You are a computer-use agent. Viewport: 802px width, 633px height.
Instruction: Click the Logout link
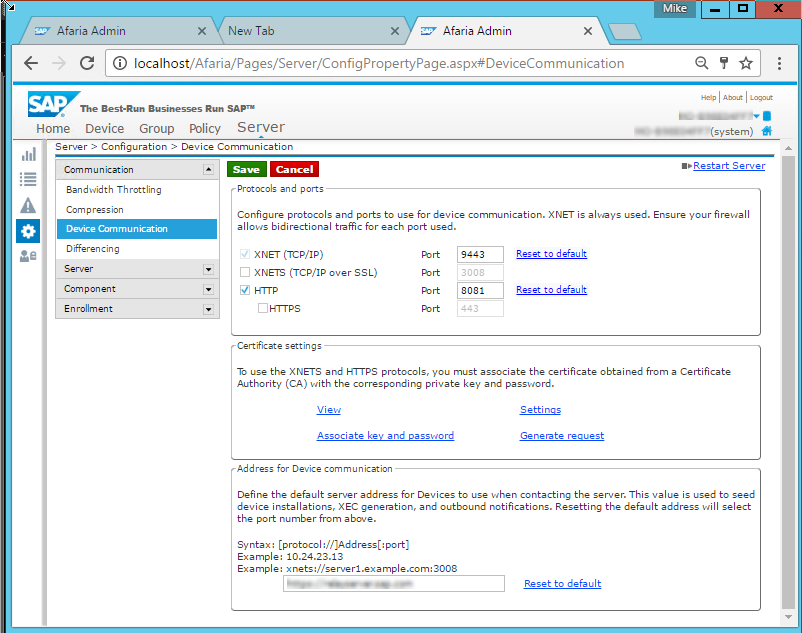[x=761, y=97]
